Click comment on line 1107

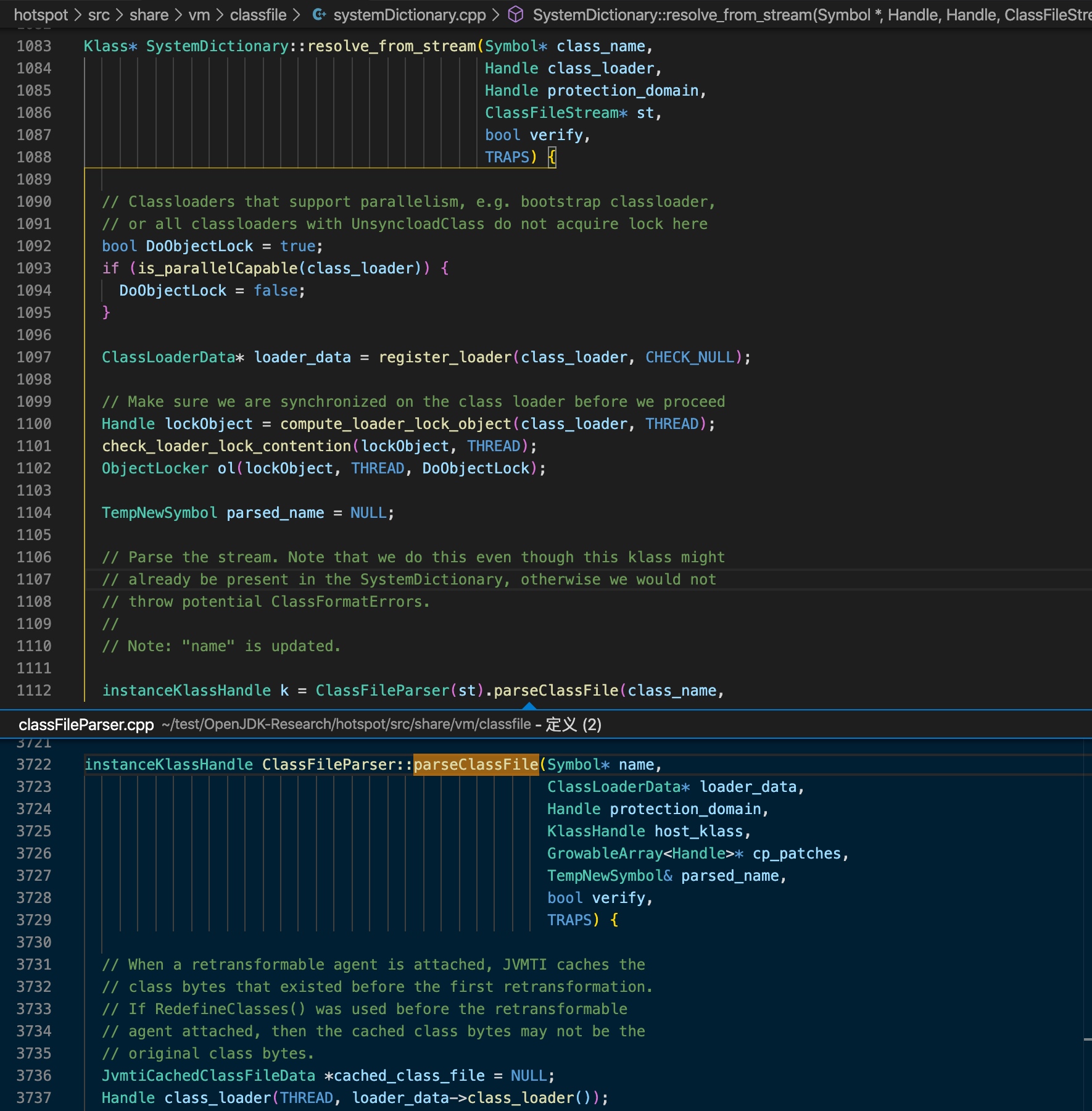coord(409,580)
